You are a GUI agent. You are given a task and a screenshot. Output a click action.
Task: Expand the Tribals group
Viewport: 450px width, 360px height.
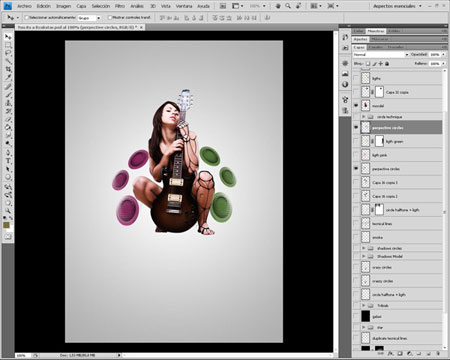click(x=364, y=306)
